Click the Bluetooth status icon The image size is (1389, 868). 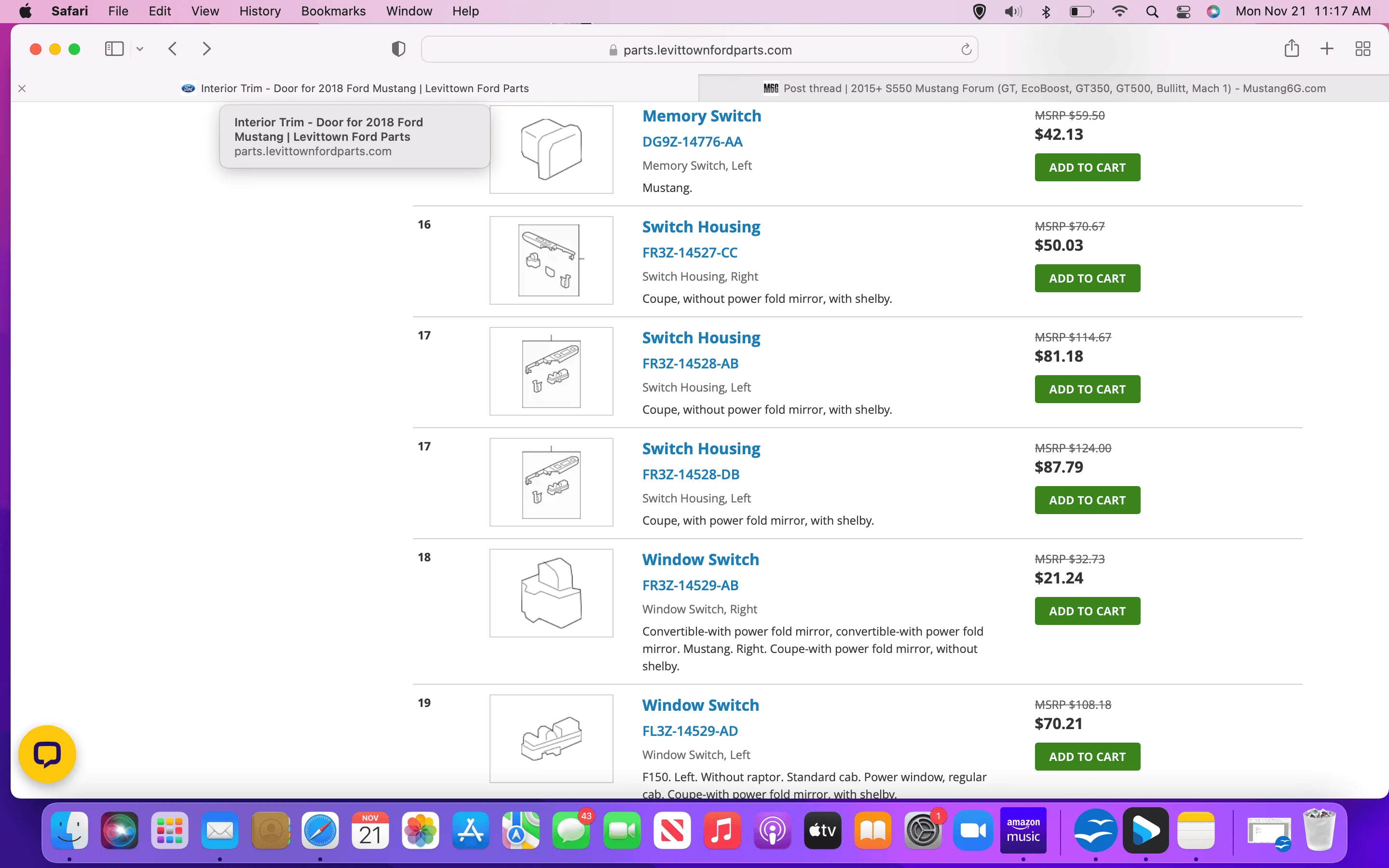pyautogui.click(x=1046, y=12)
